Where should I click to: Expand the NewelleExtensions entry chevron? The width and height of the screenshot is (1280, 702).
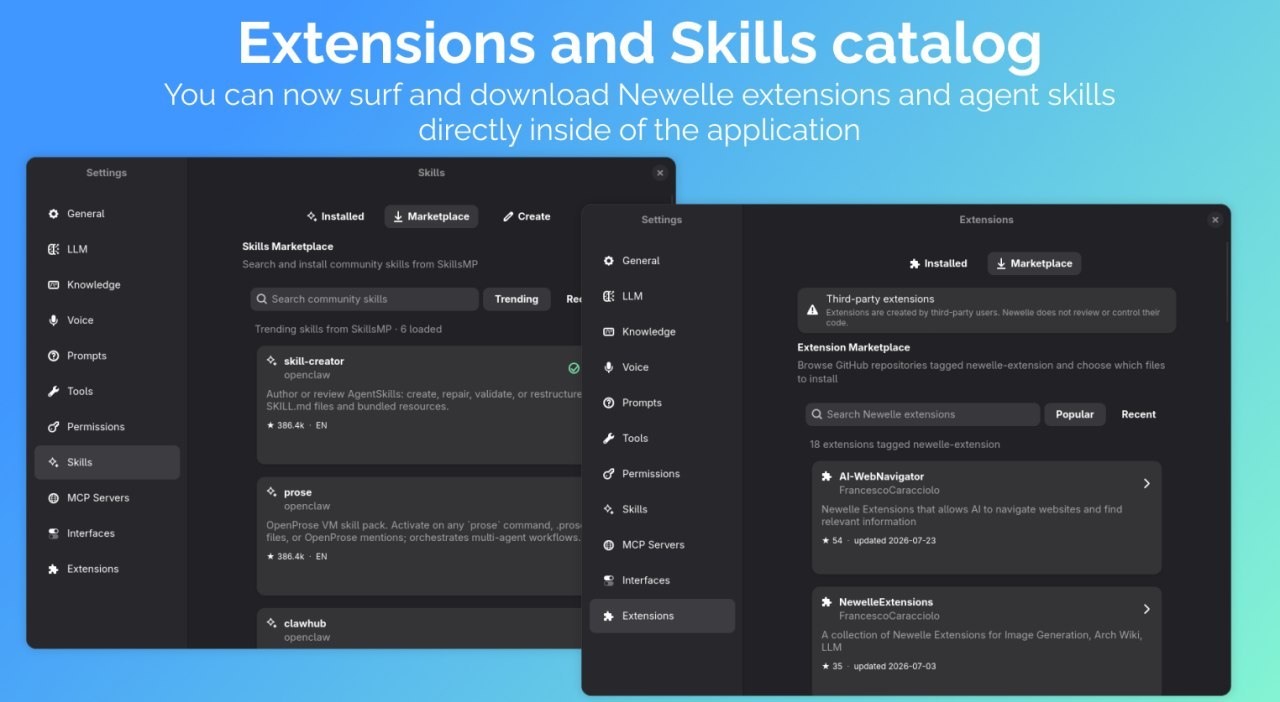pyautogui.click(x=1147, y=609)
